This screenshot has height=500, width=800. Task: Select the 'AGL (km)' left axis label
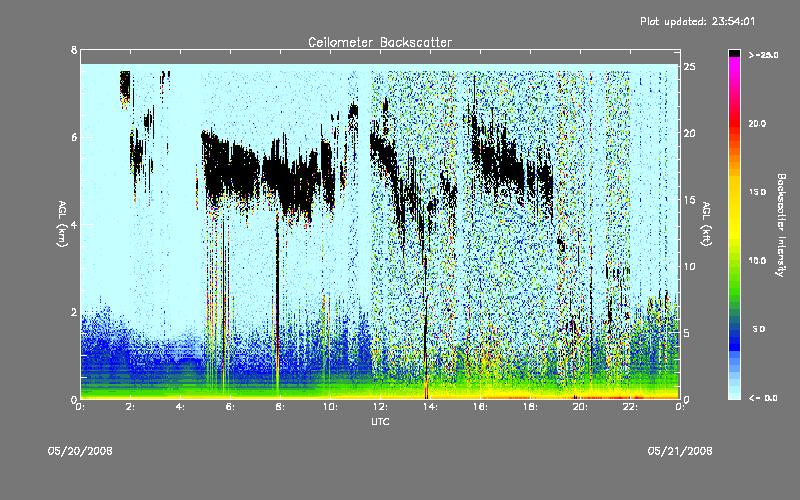[62, 224]
